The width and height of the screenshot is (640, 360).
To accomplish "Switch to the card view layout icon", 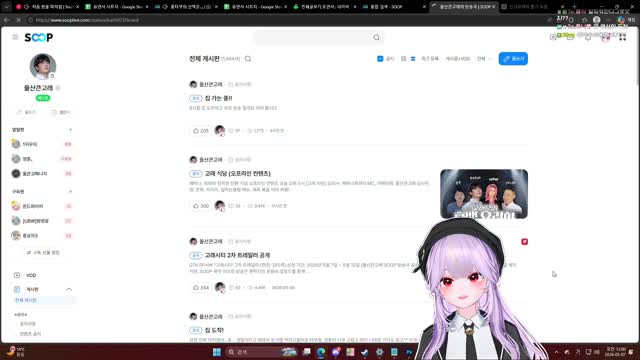I will click(x=403, y=59).
